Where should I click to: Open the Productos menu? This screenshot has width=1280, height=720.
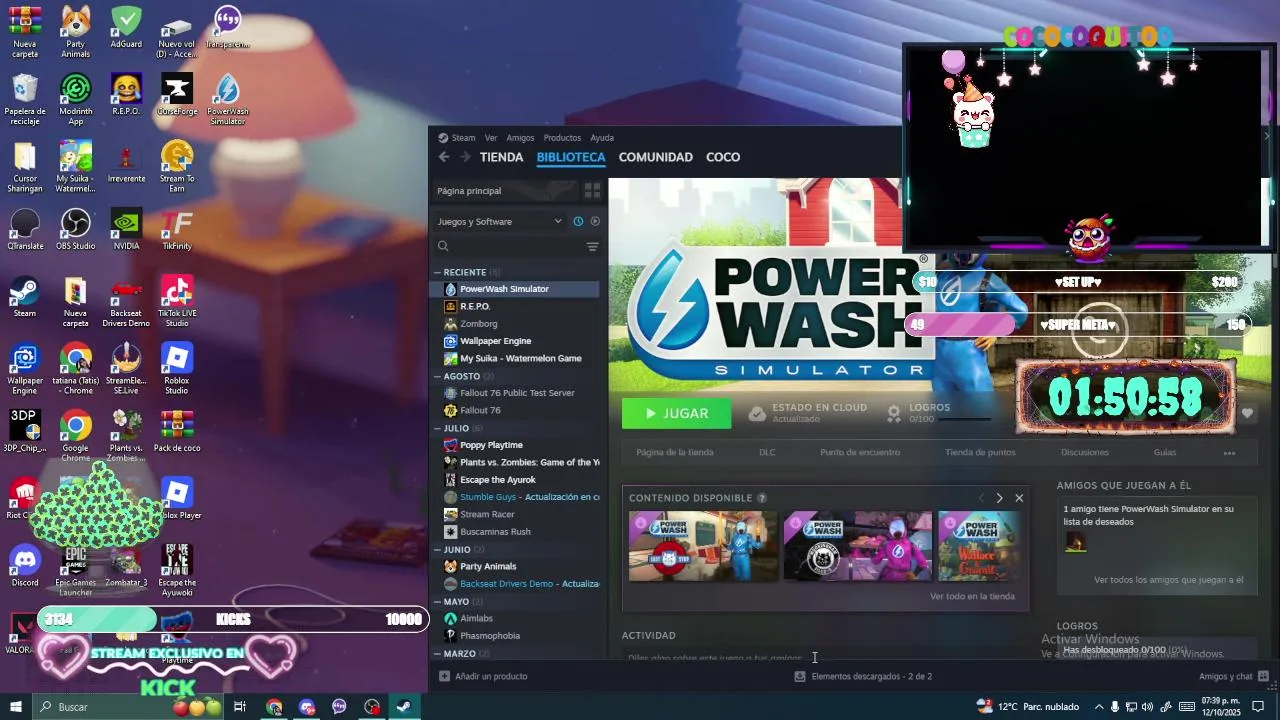pos(562,138)
